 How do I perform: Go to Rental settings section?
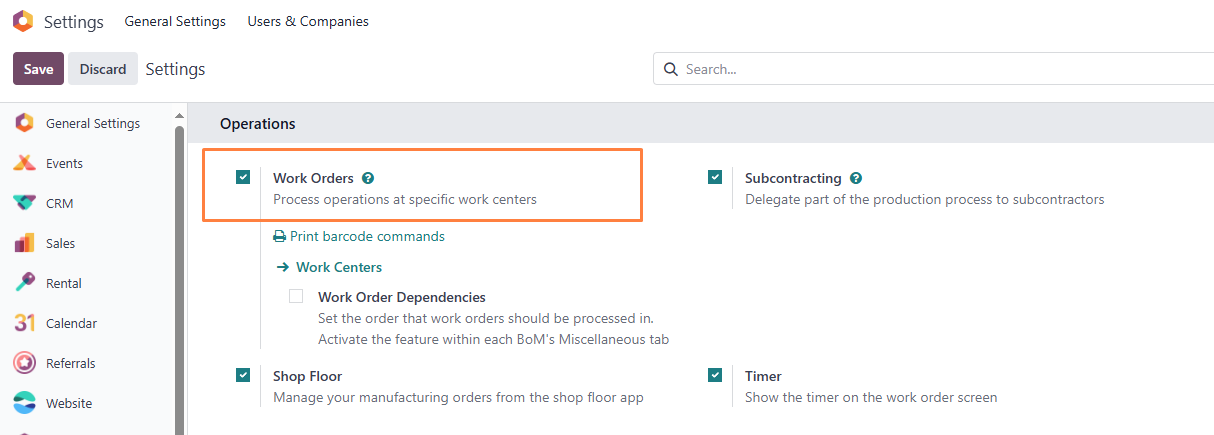(63, 283)
